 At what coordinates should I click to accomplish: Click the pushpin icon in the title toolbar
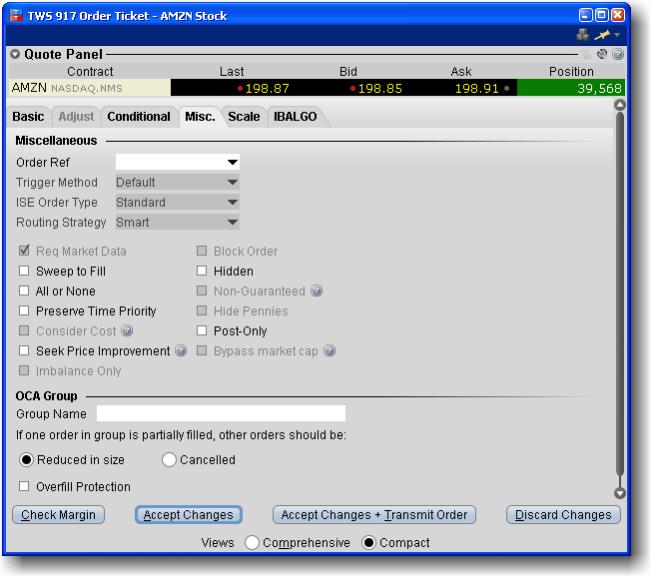[x=602, y=35]
